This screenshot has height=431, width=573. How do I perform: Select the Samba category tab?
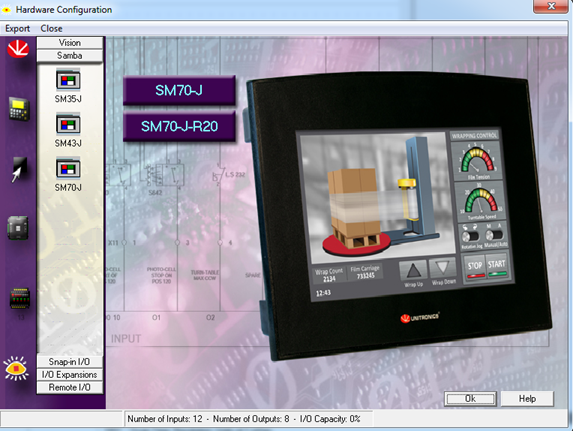pos(69,56)
